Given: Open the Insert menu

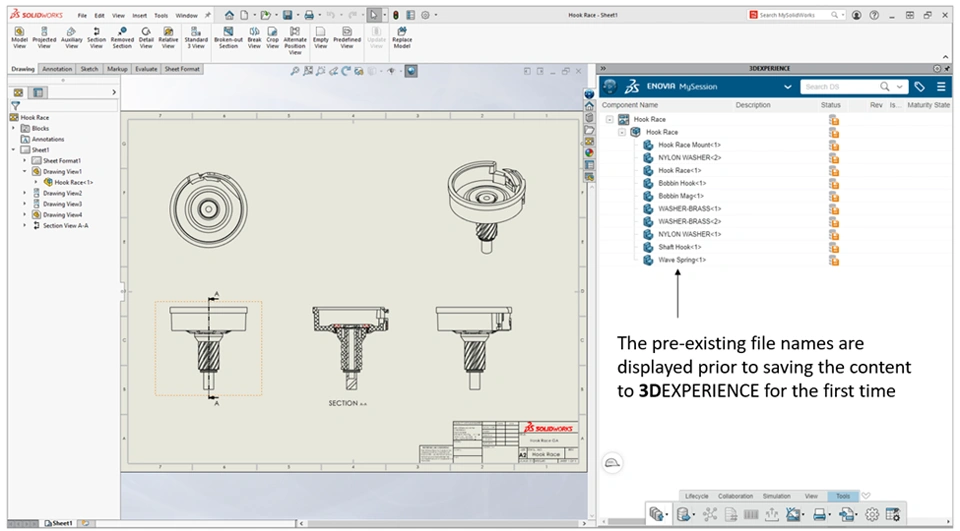Looking at the screenshot, I should (139, 16).
